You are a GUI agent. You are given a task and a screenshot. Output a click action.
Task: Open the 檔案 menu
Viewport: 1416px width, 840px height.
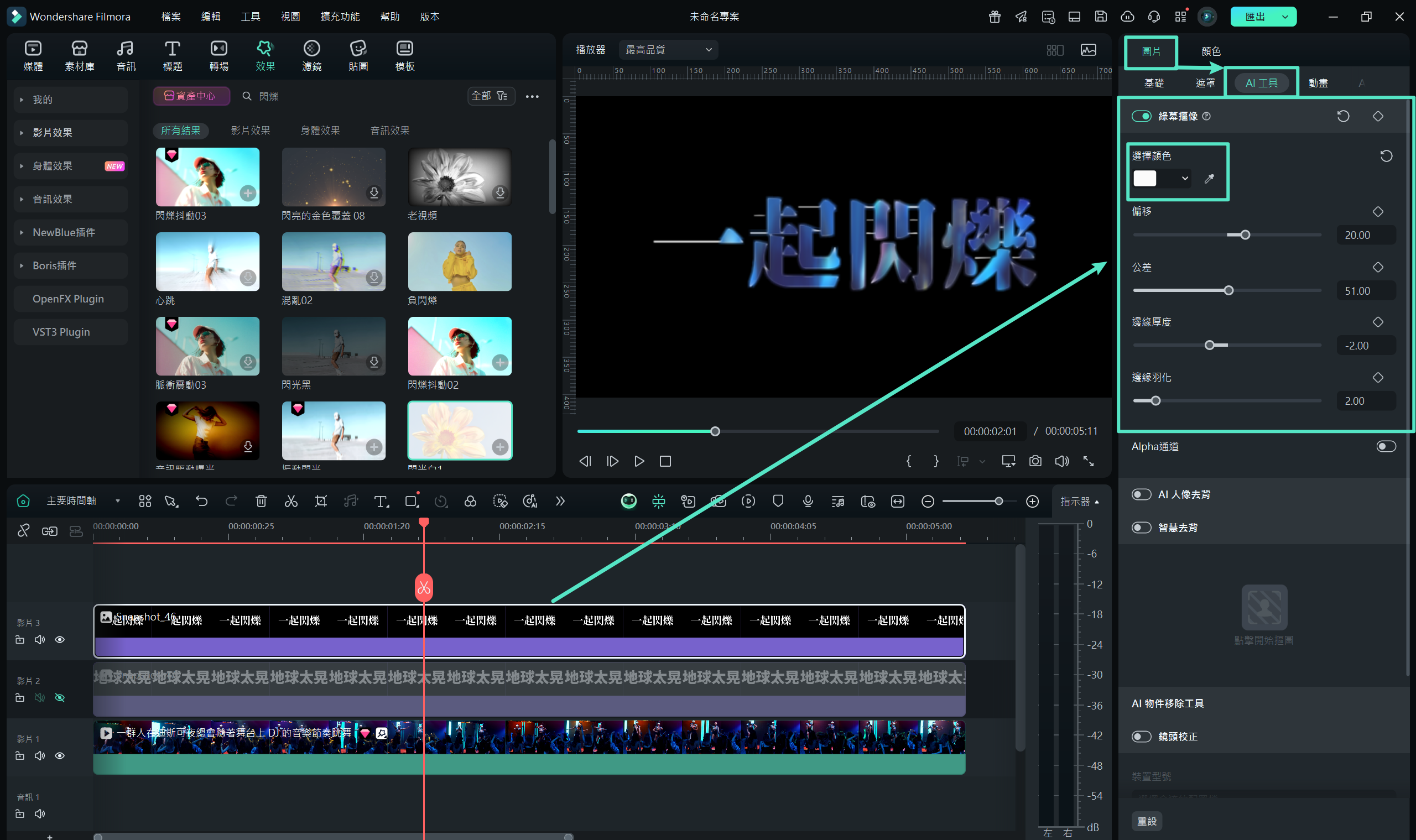(170, 17)
